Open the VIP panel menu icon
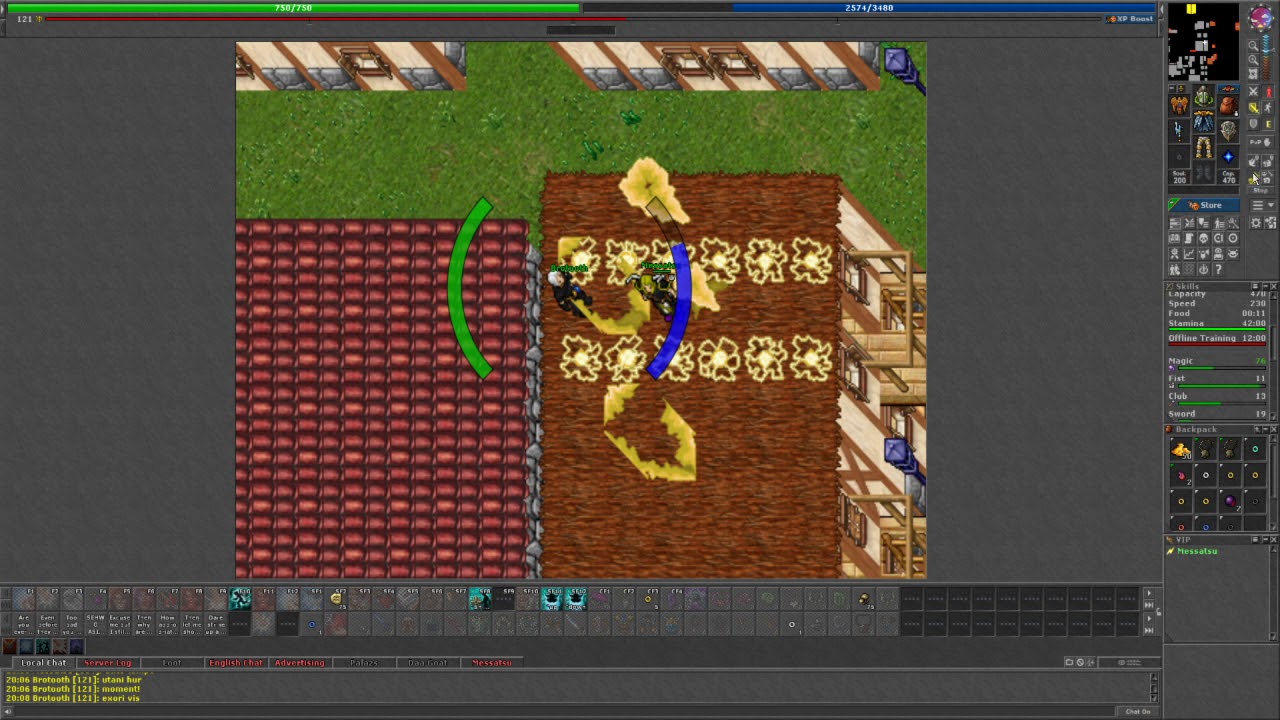This screenshot has height=720, width=1280. tap(1255, 540)
